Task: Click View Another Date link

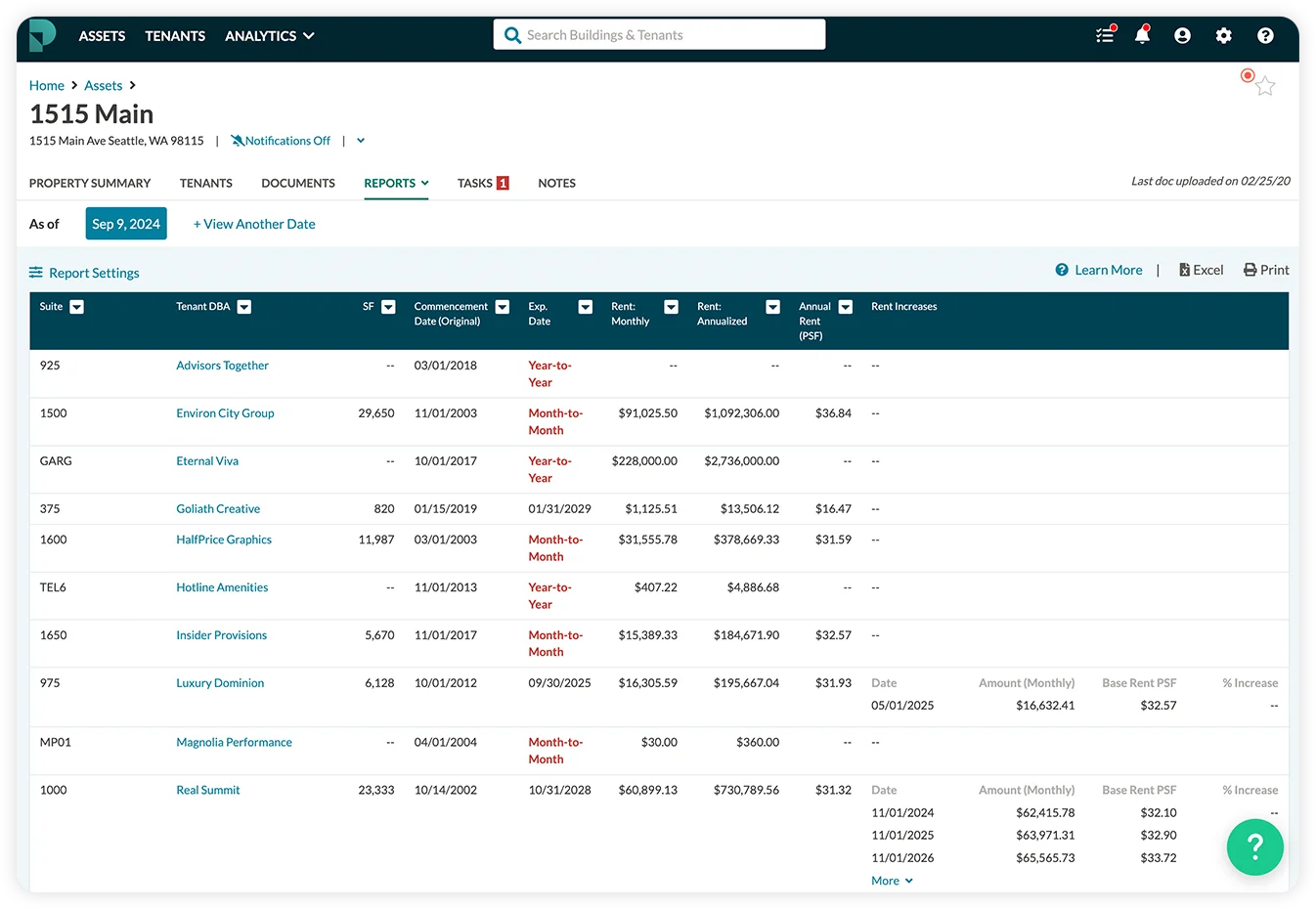Action: click(254, 224)
